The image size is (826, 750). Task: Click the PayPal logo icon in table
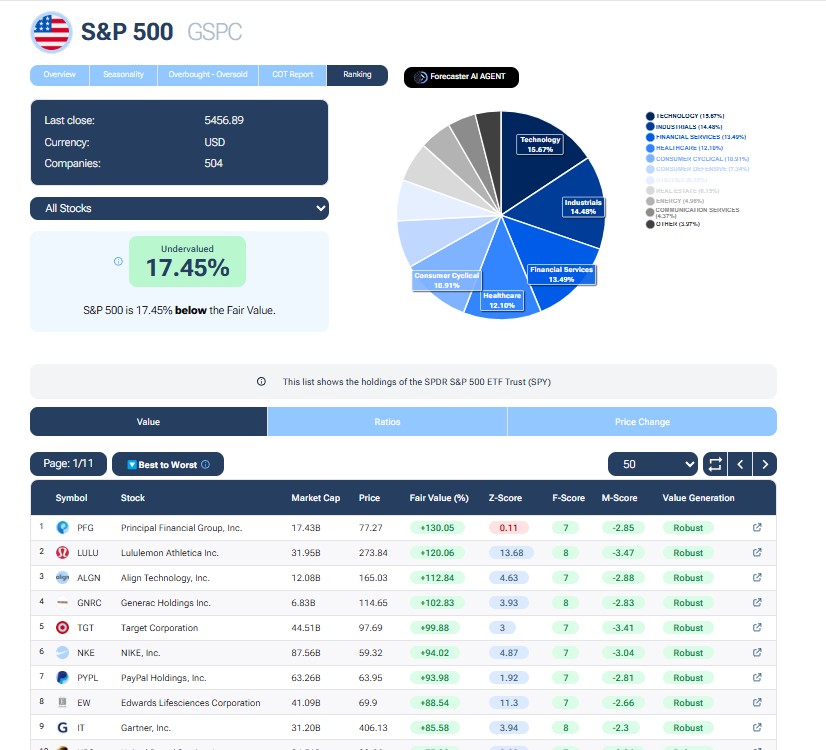(62, 678)
